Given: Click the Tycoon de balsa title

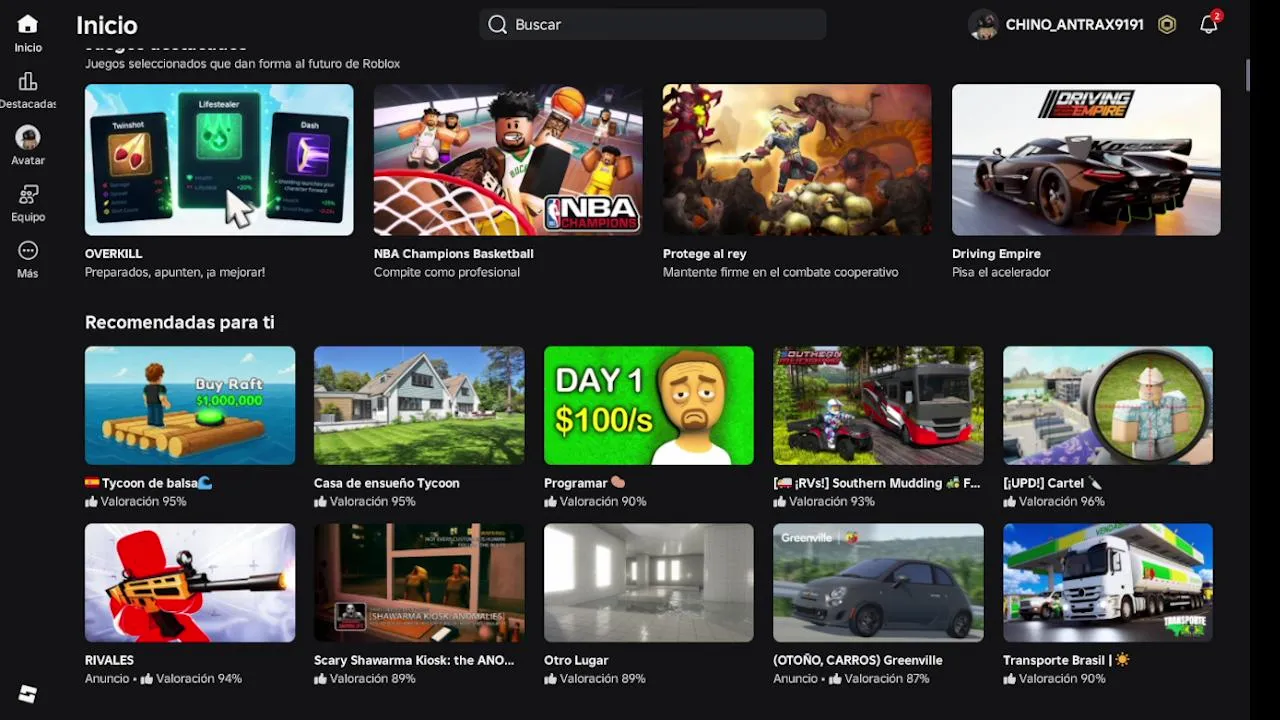Looking at the screenshot, I should click(x=149, y=483).
